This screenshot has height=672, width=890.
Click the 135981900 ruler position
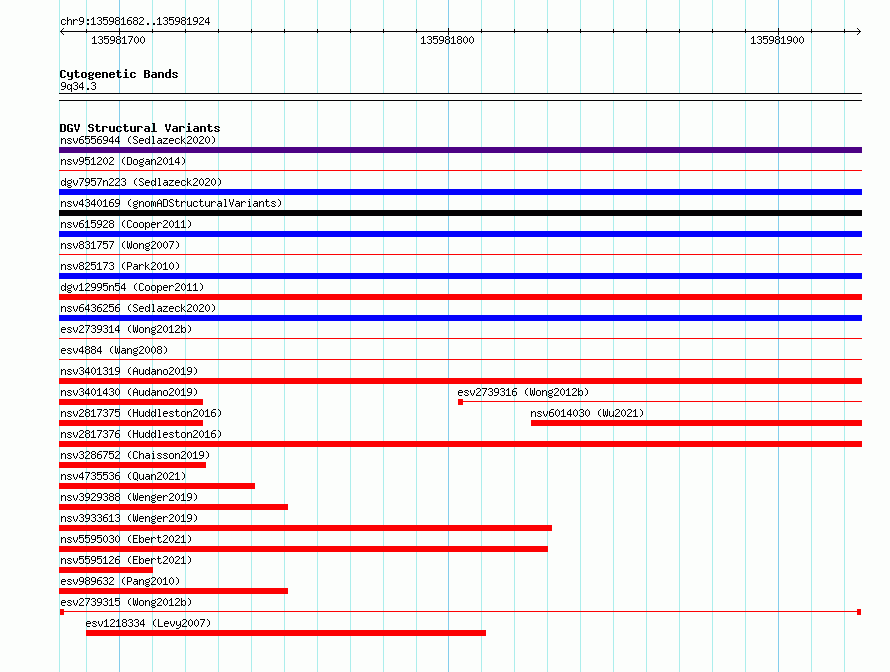click(777, 40)
